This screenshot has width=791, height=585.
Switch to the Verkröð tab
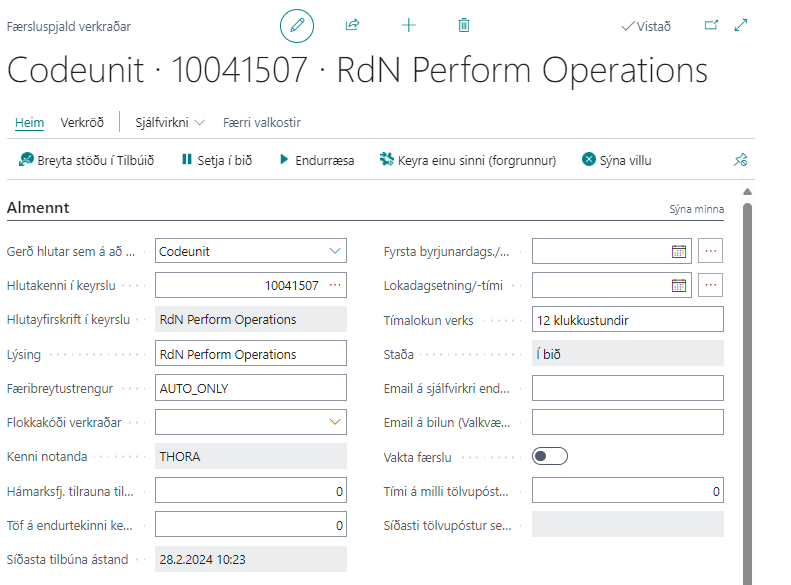pyautogui.click(x=82, y=122)
